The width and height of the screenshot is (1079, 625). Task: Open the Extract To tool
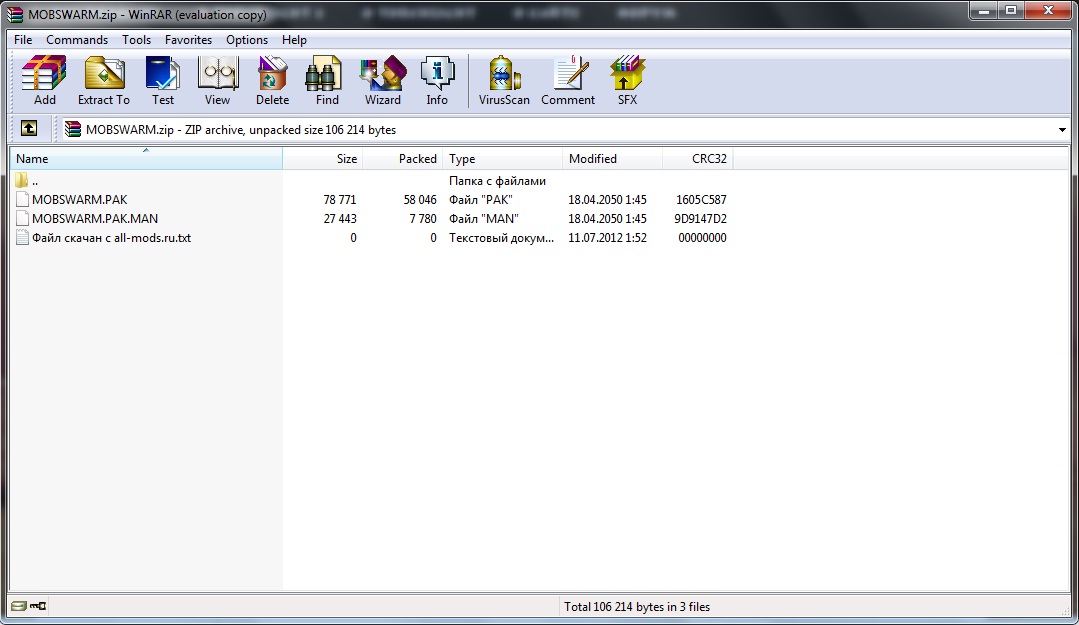[x=104, y=80]
